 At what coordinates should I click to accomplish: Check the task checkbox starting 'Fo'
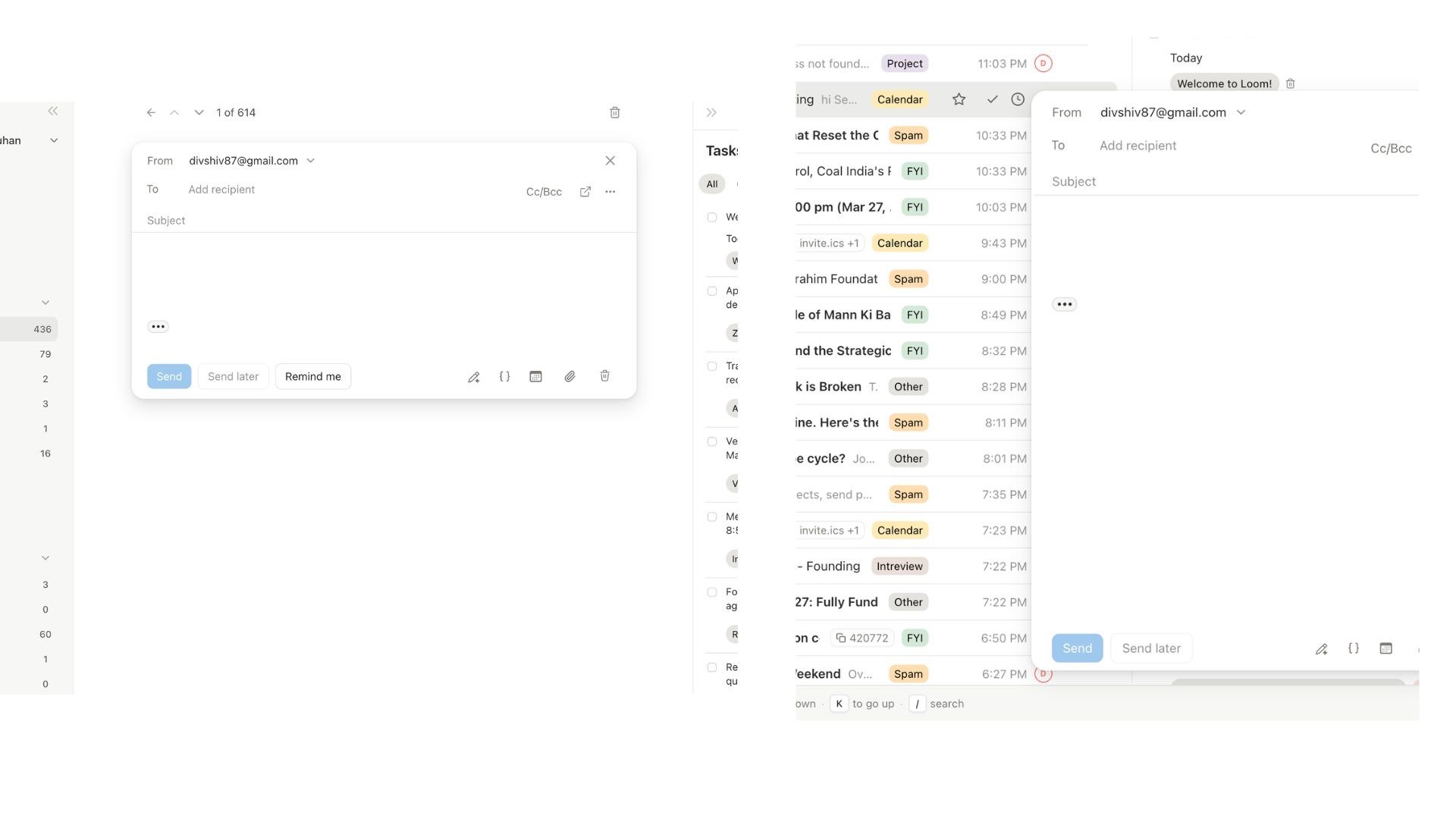click(x=712, y=592)
